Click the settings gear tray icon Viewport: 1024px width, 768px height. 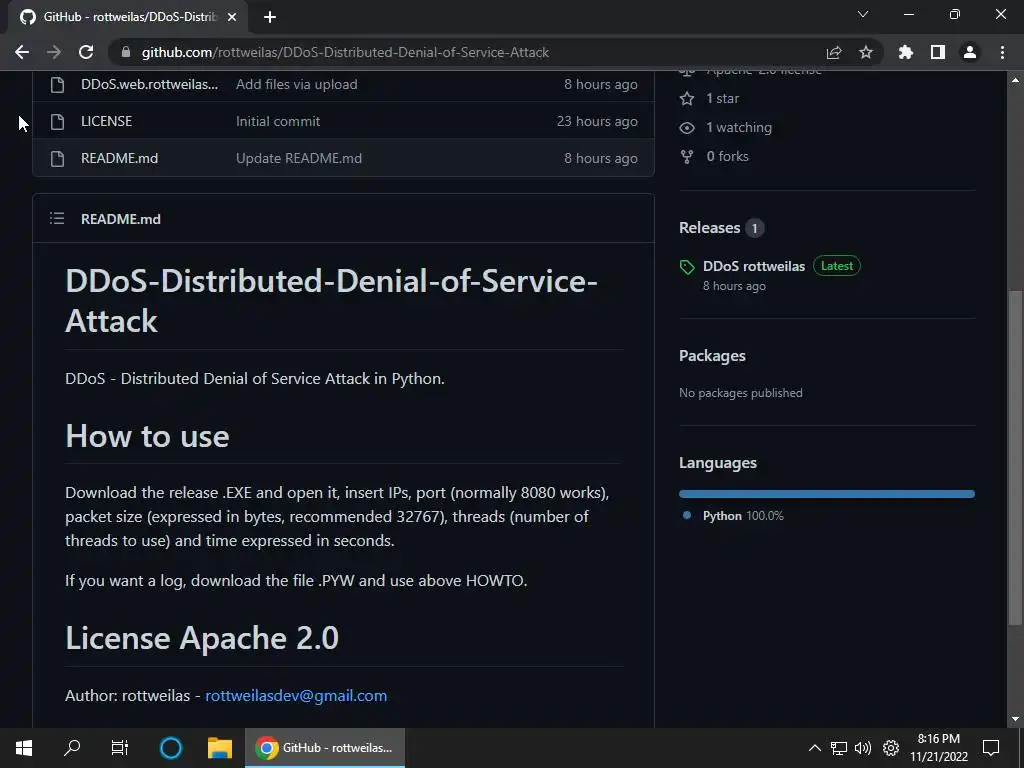tap(891, 748)
